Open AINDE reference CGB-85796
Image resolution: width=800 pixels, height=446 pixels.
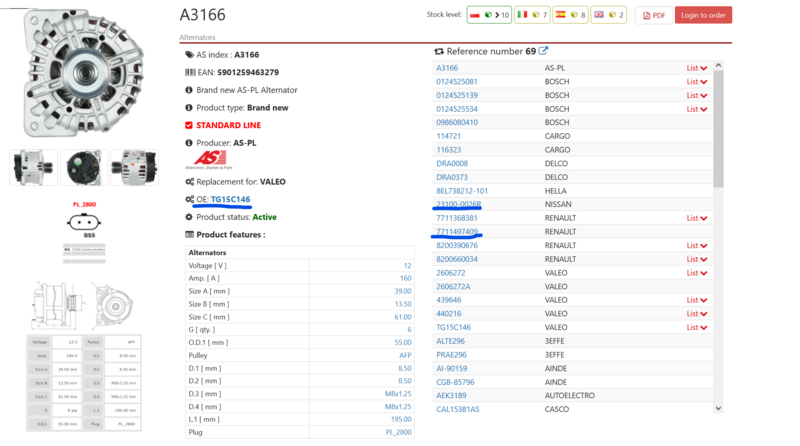click(x=455, y=382)
